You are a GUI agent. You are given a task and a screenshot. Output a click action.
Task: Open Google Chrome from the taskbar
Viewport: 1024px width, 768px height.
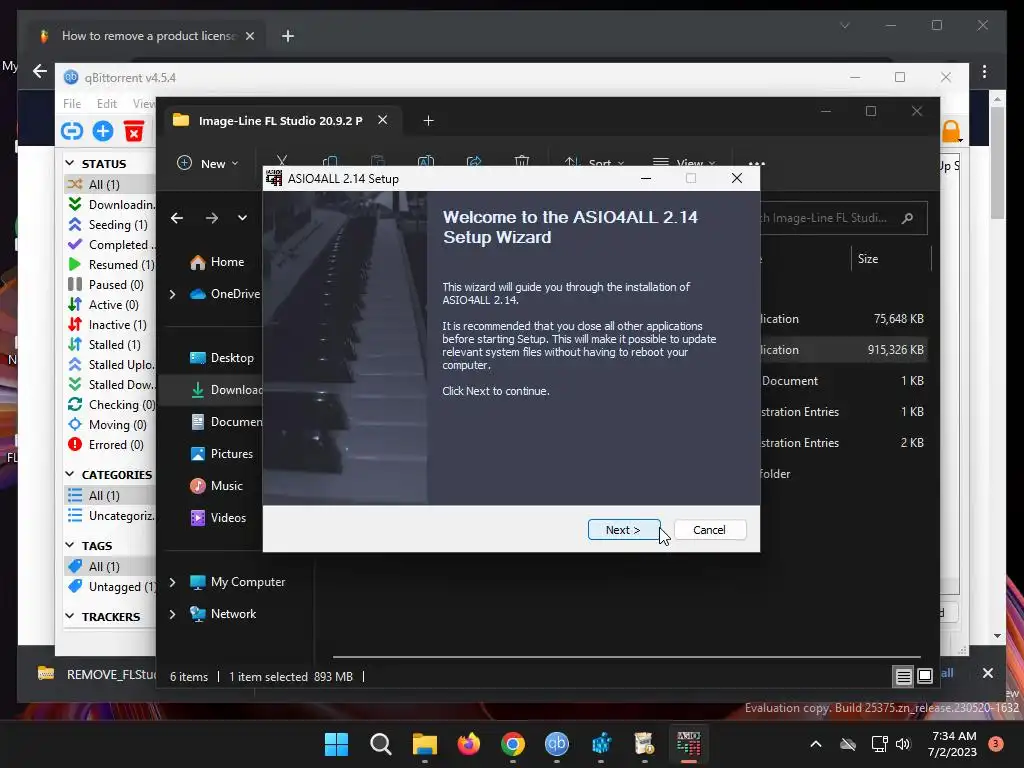point(513,744)
